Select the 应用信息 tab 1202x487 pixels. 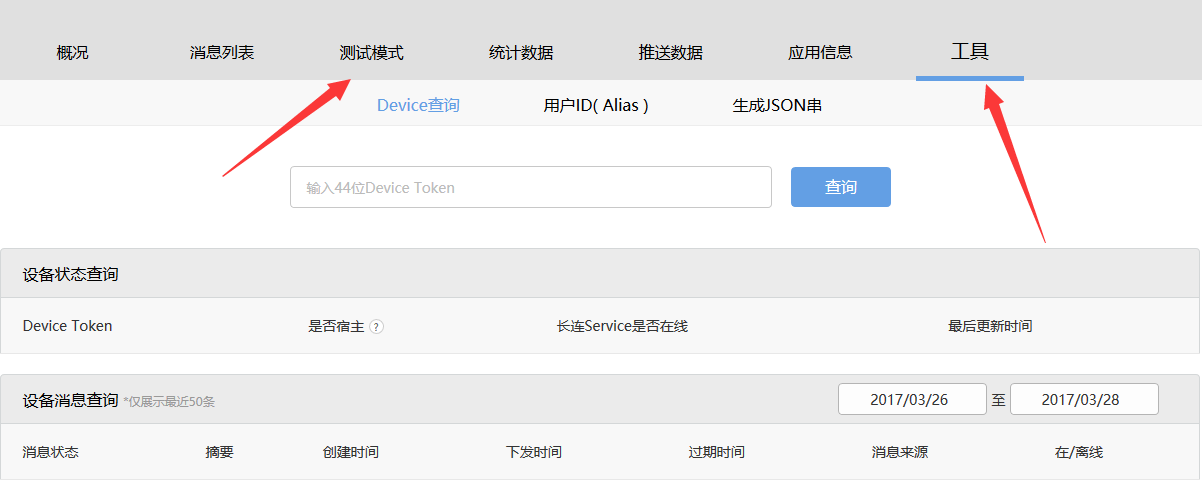click(x=820, y=53)
